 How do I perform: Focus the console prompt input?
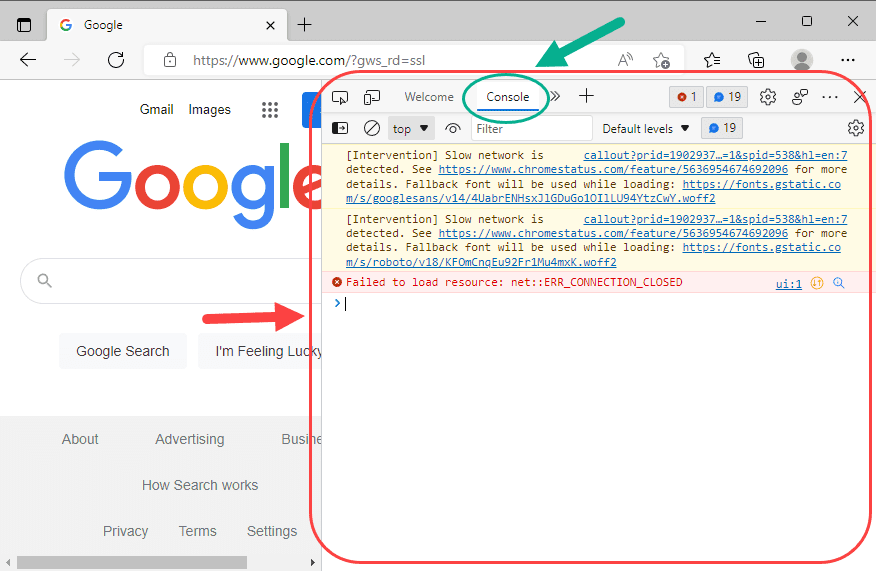[x=595, y=303]
